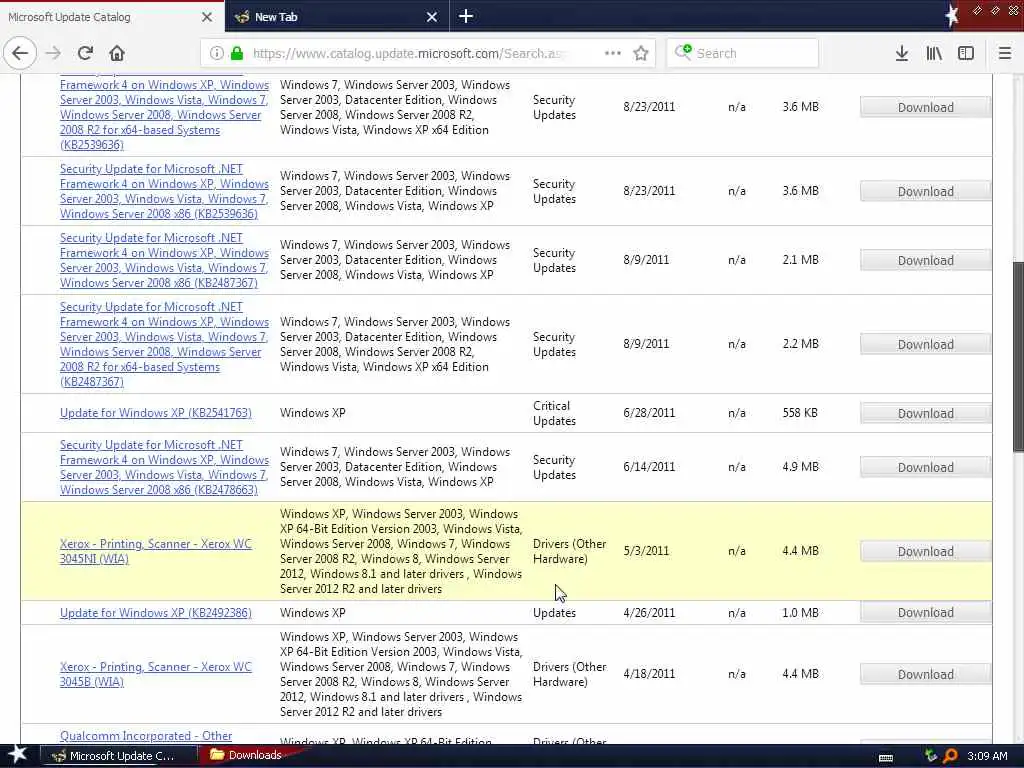Click the 1.0 MB size cell
Image resolution: width=1024 pixels, height=768 pixels.
coord(800,613)
